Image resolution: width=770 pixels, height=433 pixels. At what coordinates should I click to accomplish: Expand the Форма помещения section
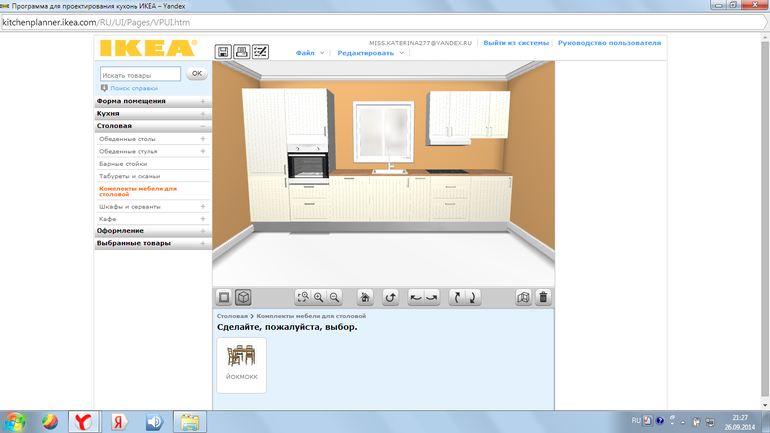[152, 101]
